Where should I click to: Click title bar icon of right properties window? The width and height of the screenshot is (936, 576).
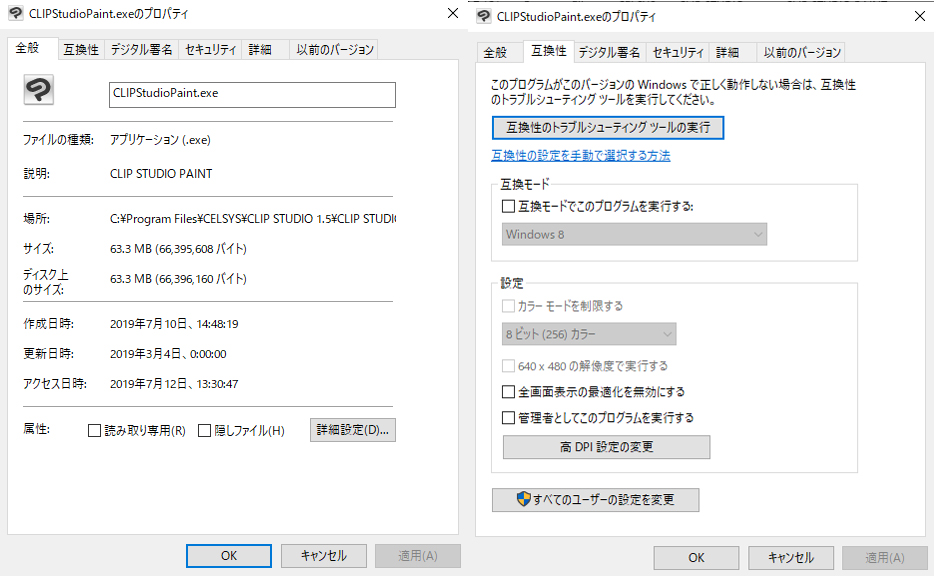click(484, 16)
